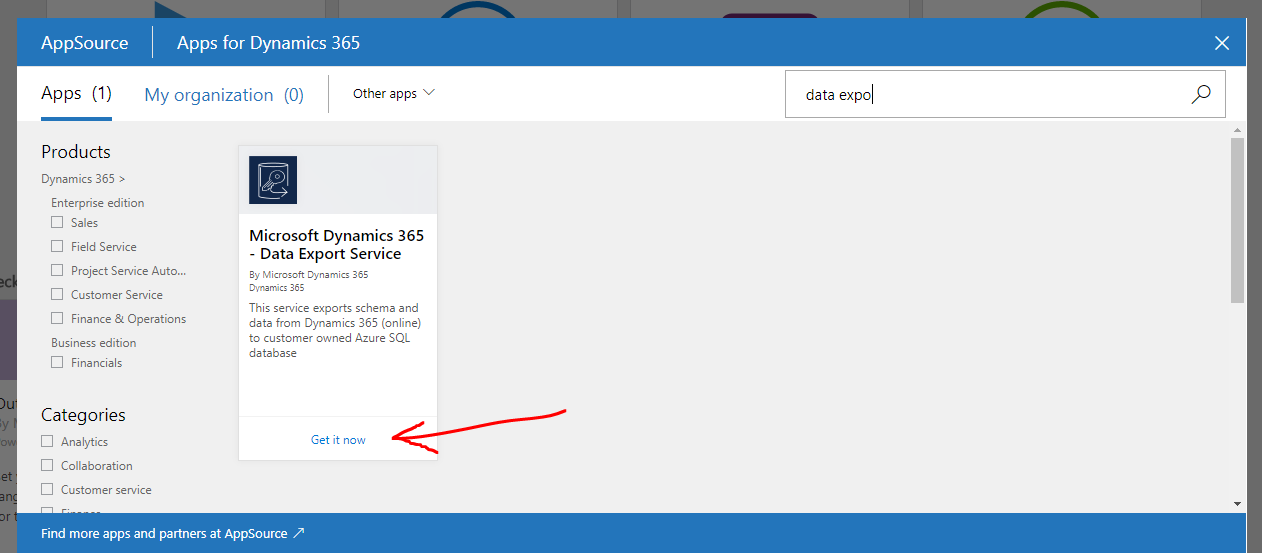Close the AppSource dialog
Screen dimensions: 1262x553
[x=1222, y=43]
